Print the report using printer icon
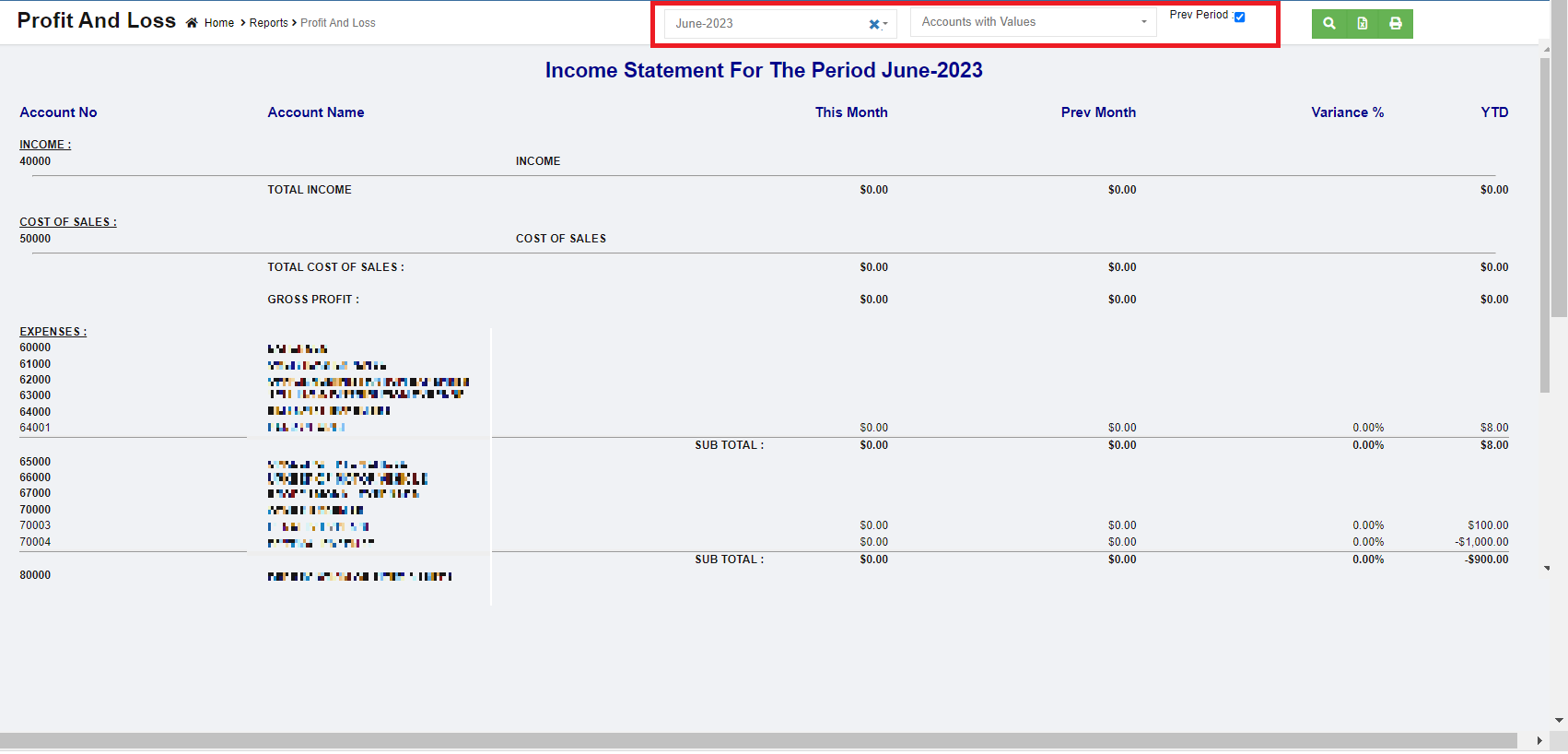The width and height of the screenshot is (1568, 754). click(x=1396, y=24)
